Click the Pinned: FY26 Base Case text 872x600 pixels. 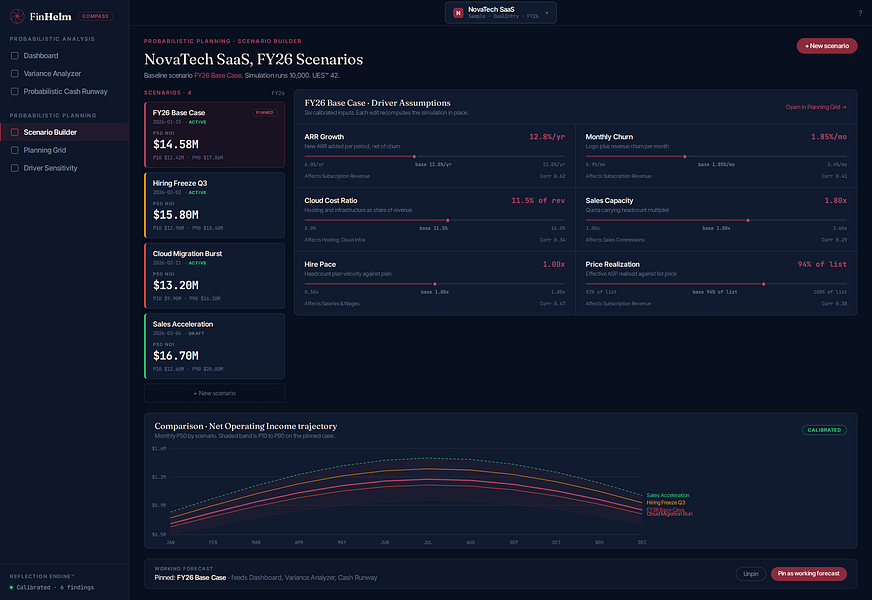pos(190,578)
